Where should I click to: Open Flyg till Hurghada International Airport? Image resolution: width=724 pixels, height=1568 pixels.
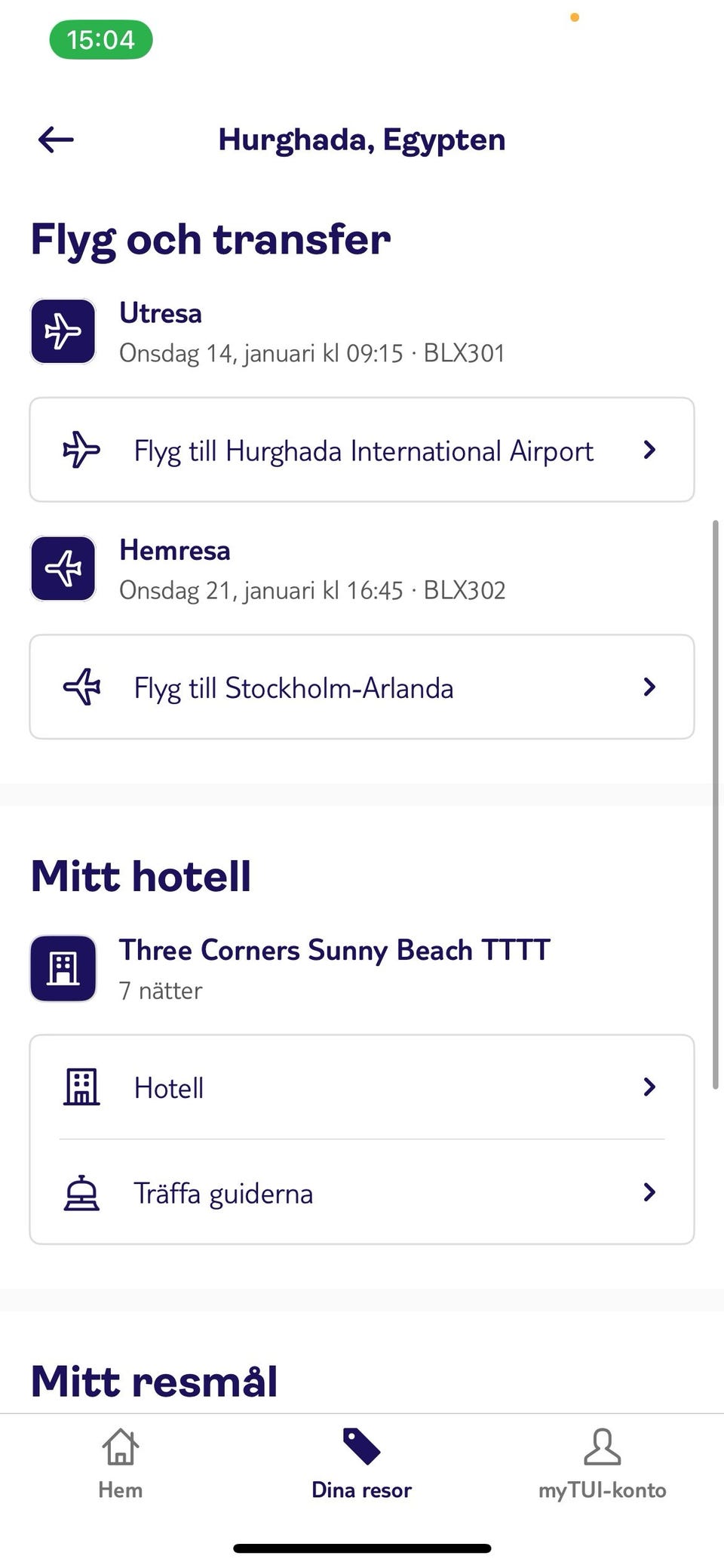point(364,451)
